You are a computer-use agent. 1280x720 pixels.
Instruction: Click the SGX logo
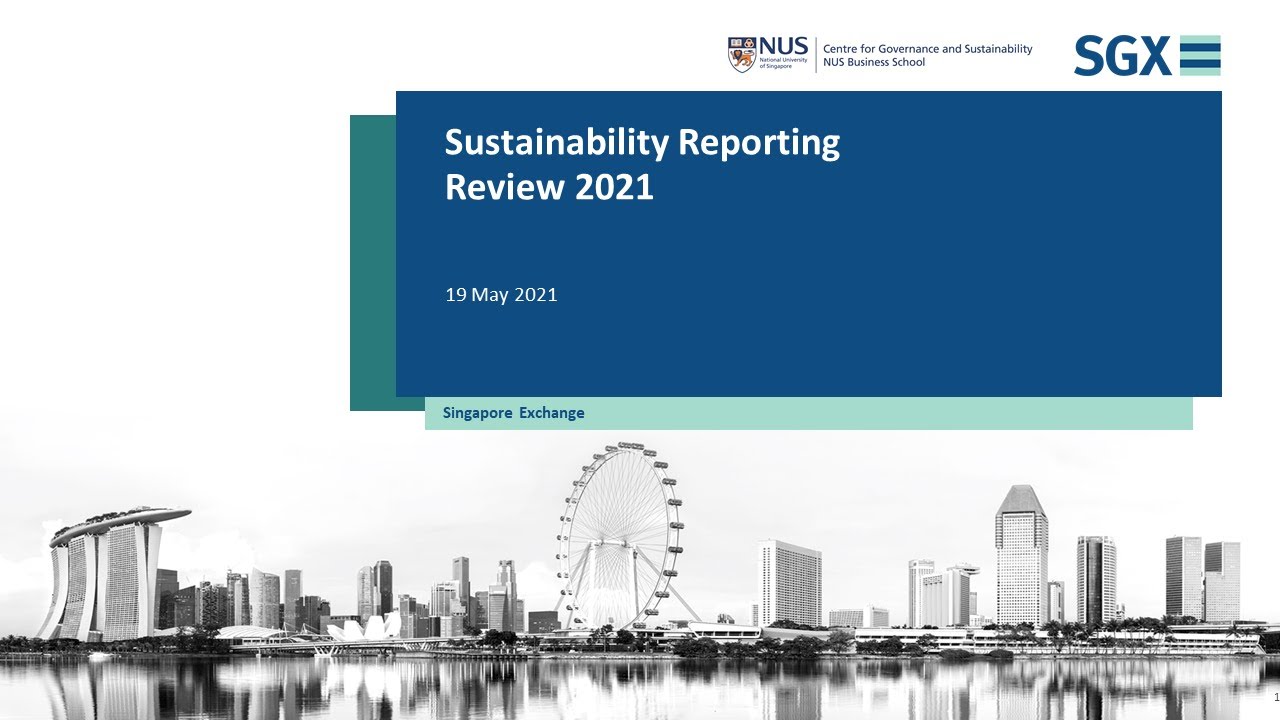coord(1147,56)
